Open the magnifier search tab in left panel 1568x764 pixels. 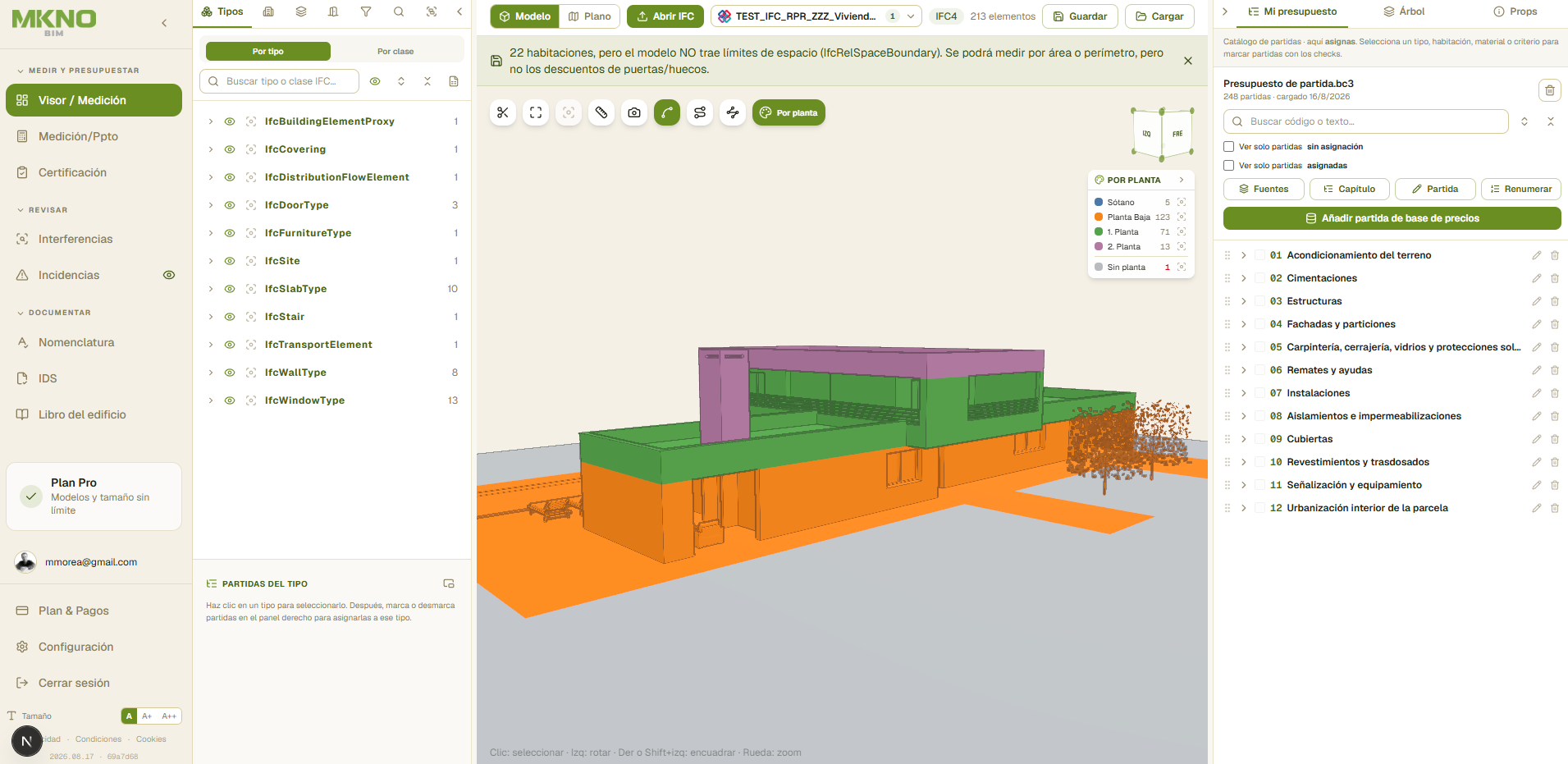click(x=399, y=11)
